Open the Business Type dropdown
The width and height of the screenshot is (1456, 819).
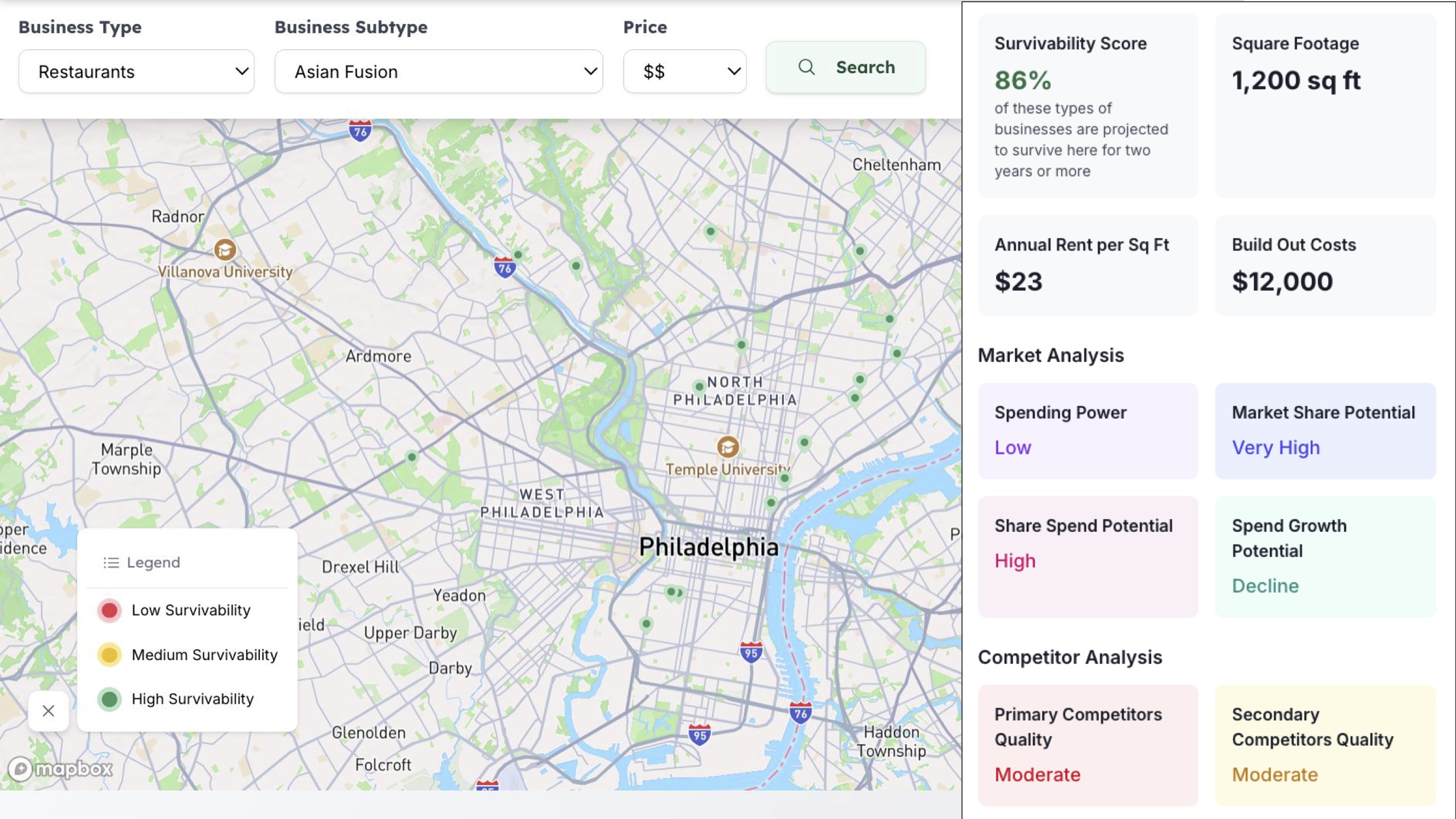[x=135, y=70]
